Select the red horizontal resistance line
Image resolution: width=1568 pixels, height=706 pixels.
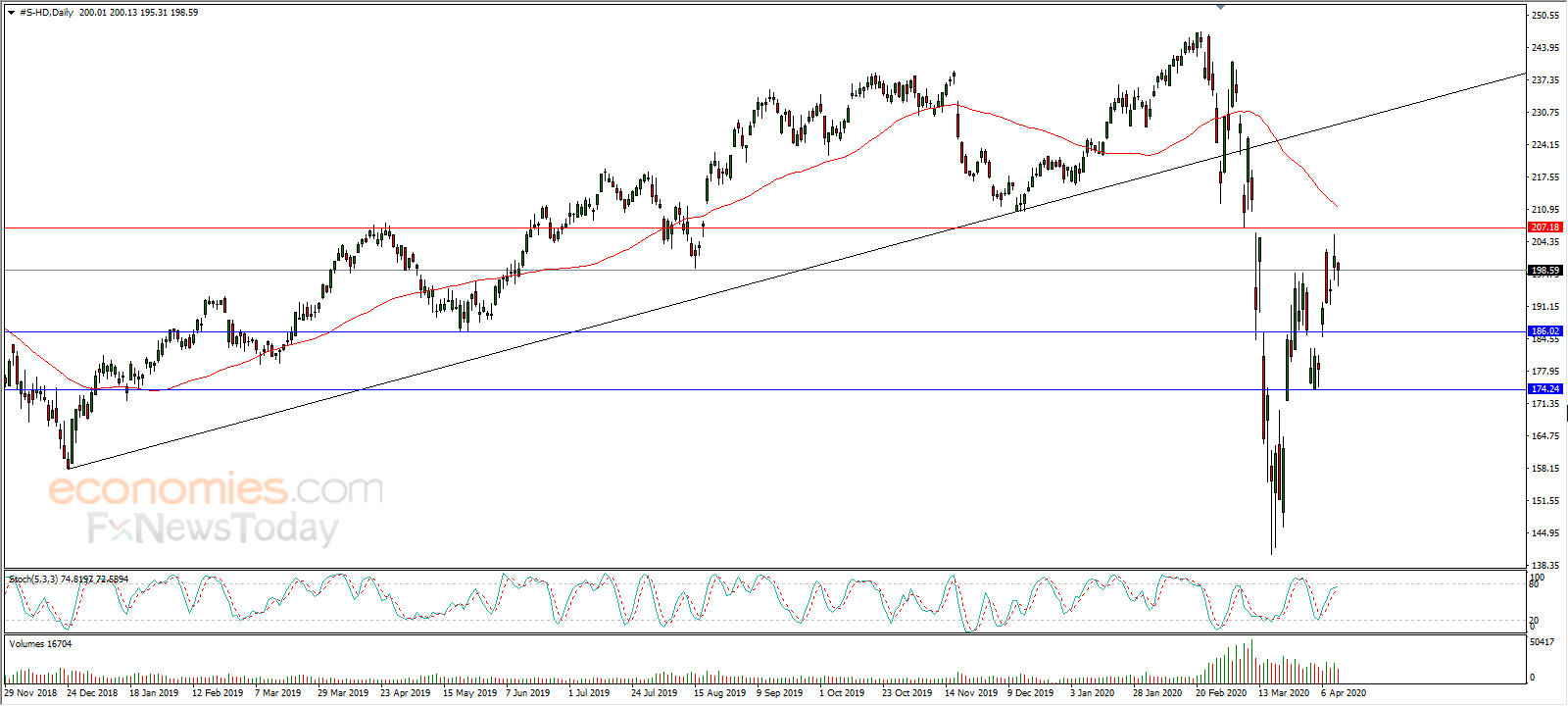click(764, 227)
